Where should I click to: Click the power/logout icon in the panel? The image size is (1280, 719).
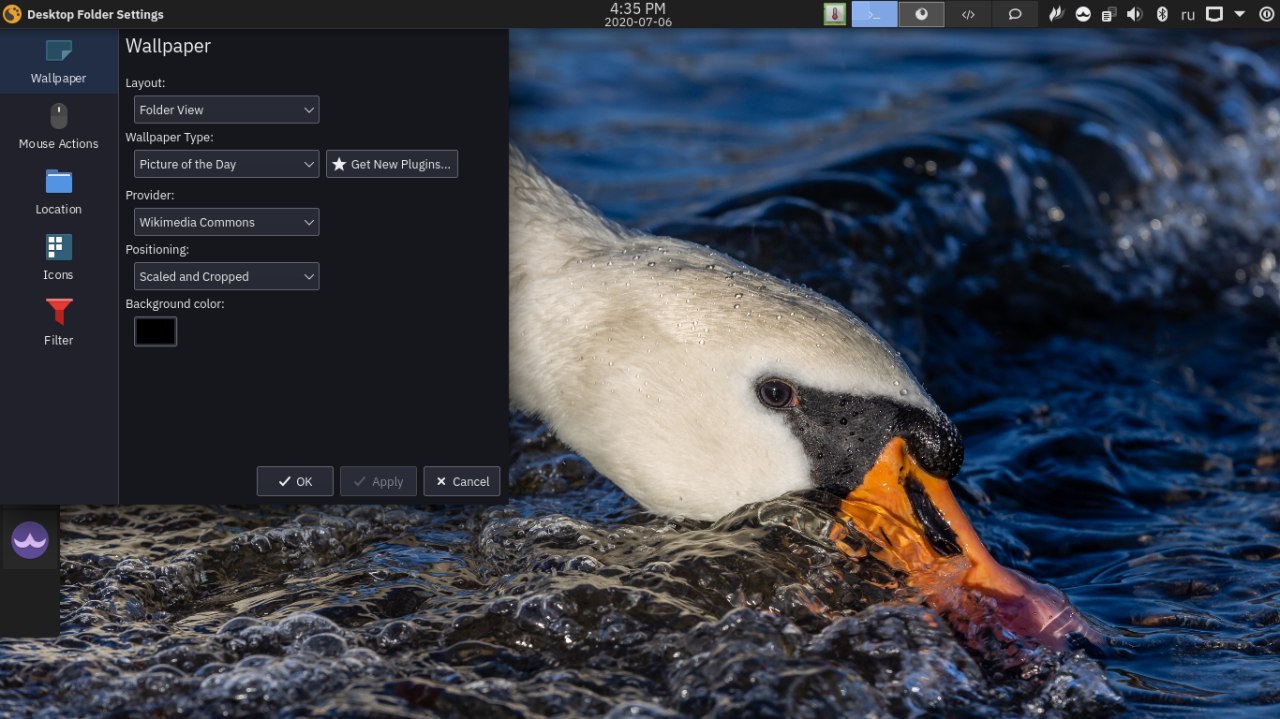point(1266,14)
